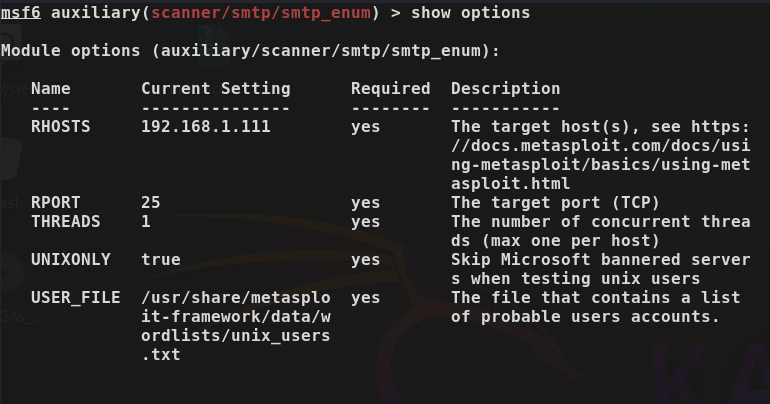Click the RPORT value 25
The height and width of the screenshot is (404, 770).
(151, 202)
